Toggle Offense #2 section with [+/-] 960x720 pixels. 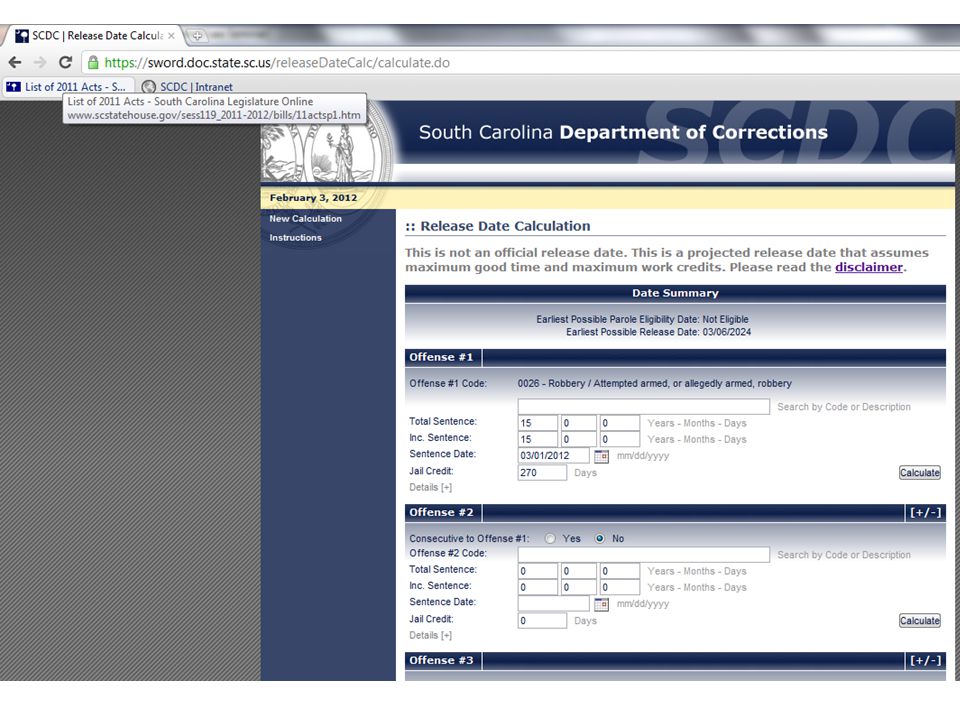pyautogui.click(x=925, y=512)
